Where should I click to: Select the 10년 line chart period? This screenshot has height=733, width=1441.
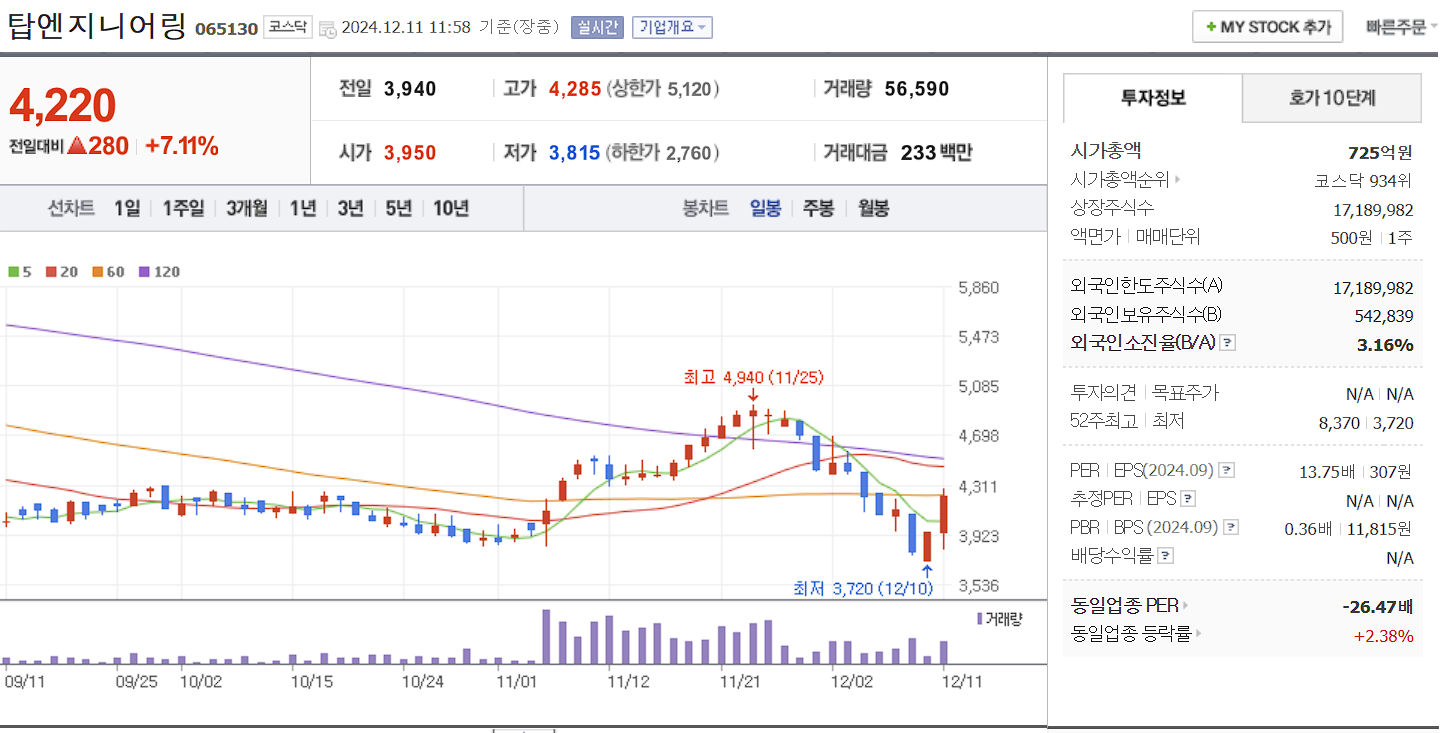click(x=451, y=208)
